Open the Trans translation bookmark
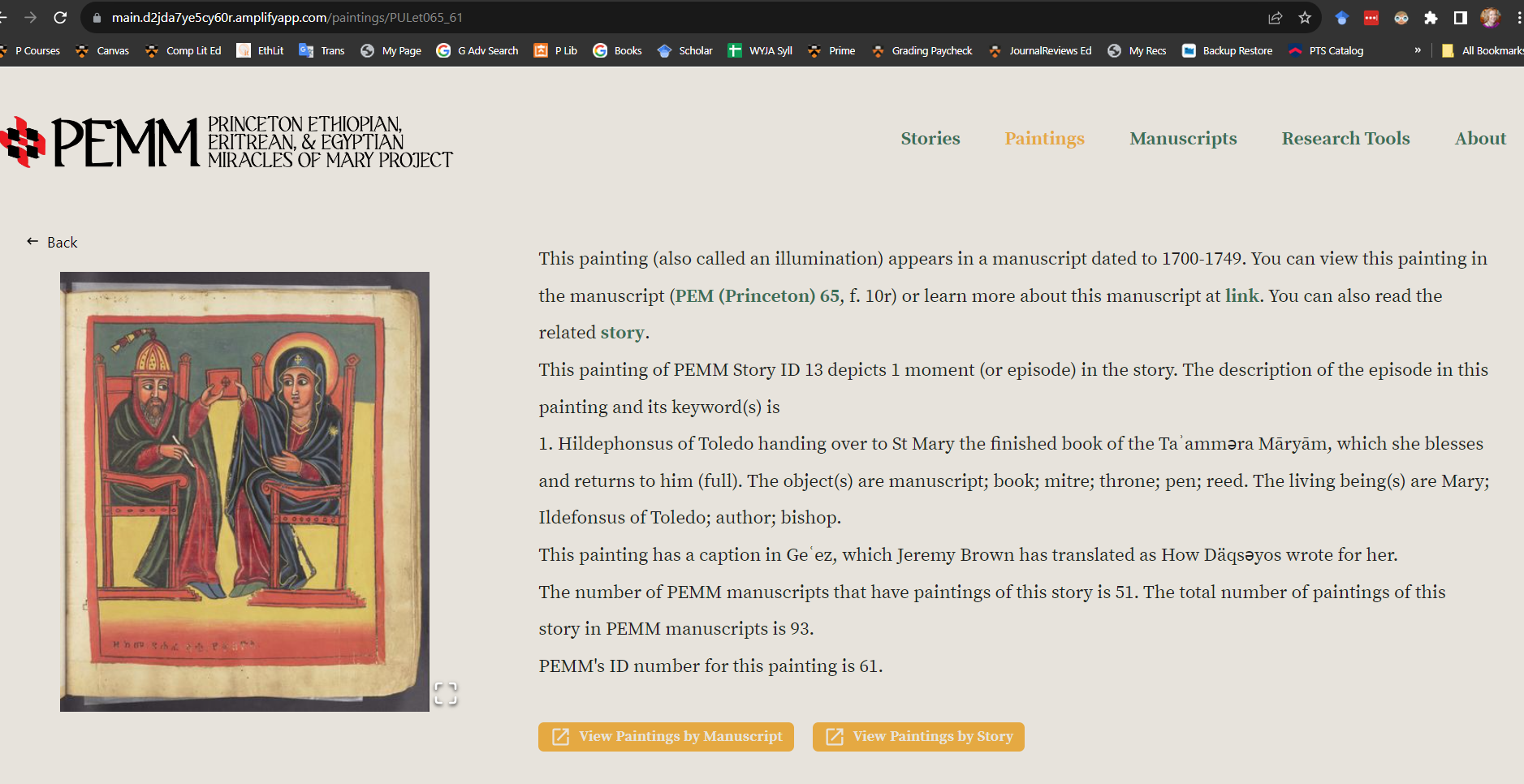This screenshot has height=784, width=1524. (x=322, y=50)
